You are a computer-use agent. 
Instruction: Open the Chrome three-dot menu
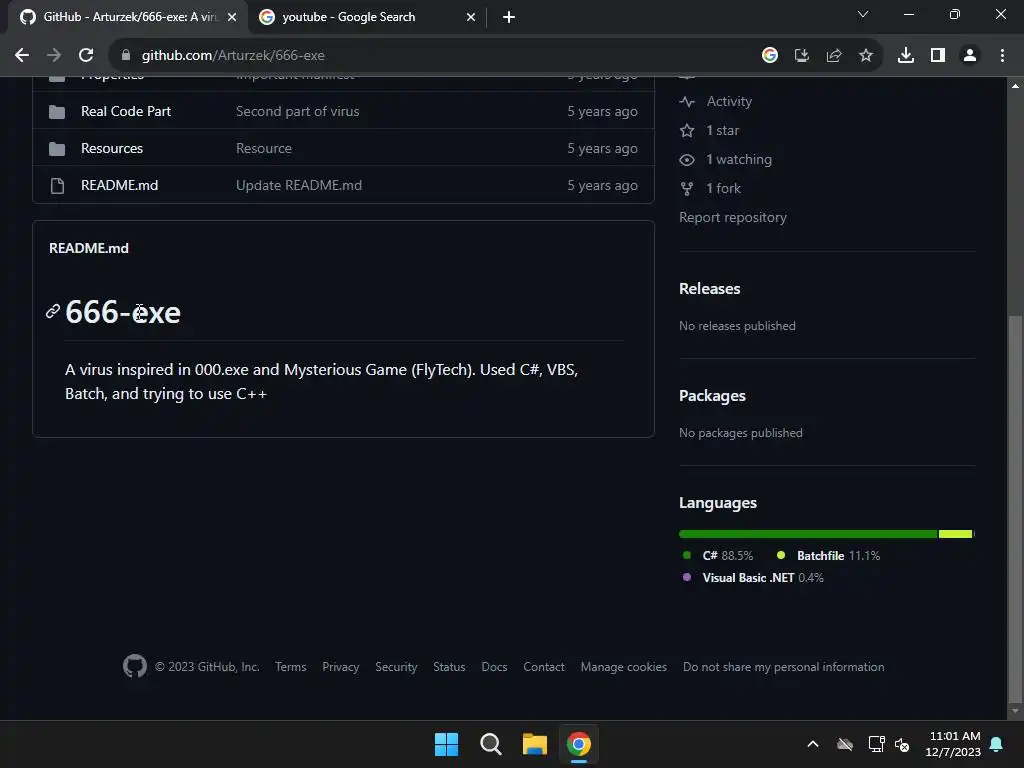point(1002,56)
